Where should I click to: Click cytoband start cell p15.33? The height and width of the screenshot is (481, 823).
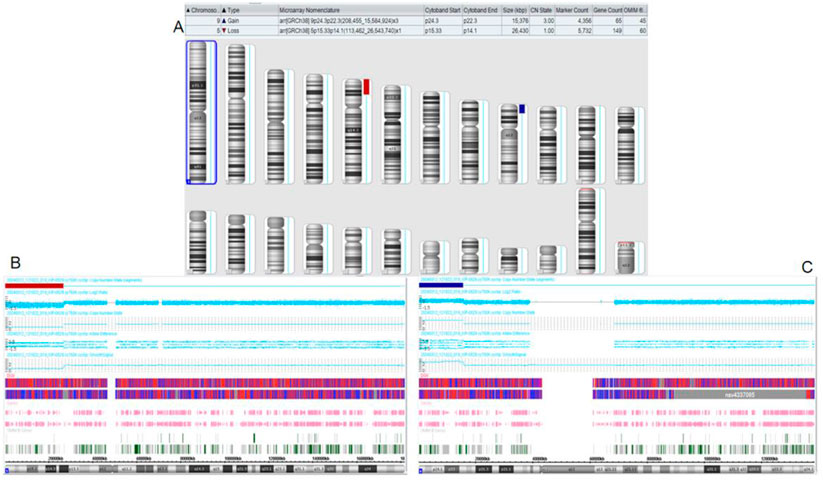click(x=442, y=31)
